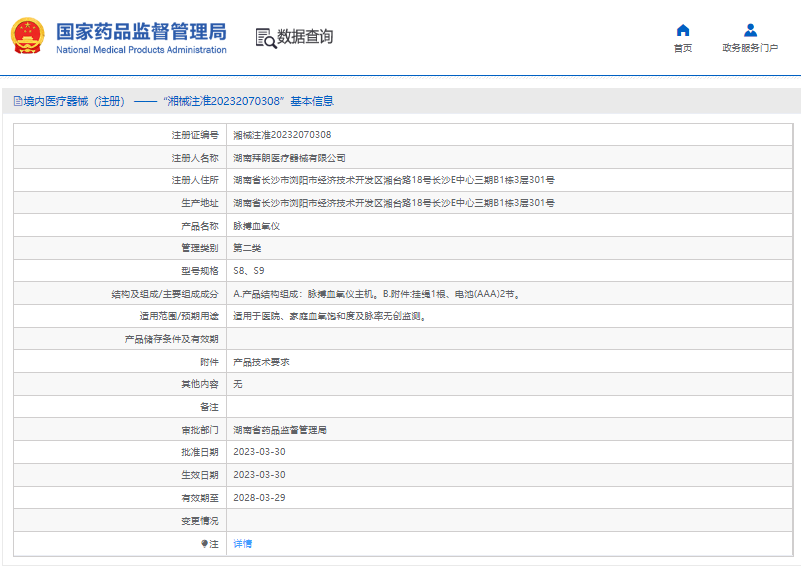Click the 备注 row label
This screenshot has height=568, width=801.
pos(209,407)
